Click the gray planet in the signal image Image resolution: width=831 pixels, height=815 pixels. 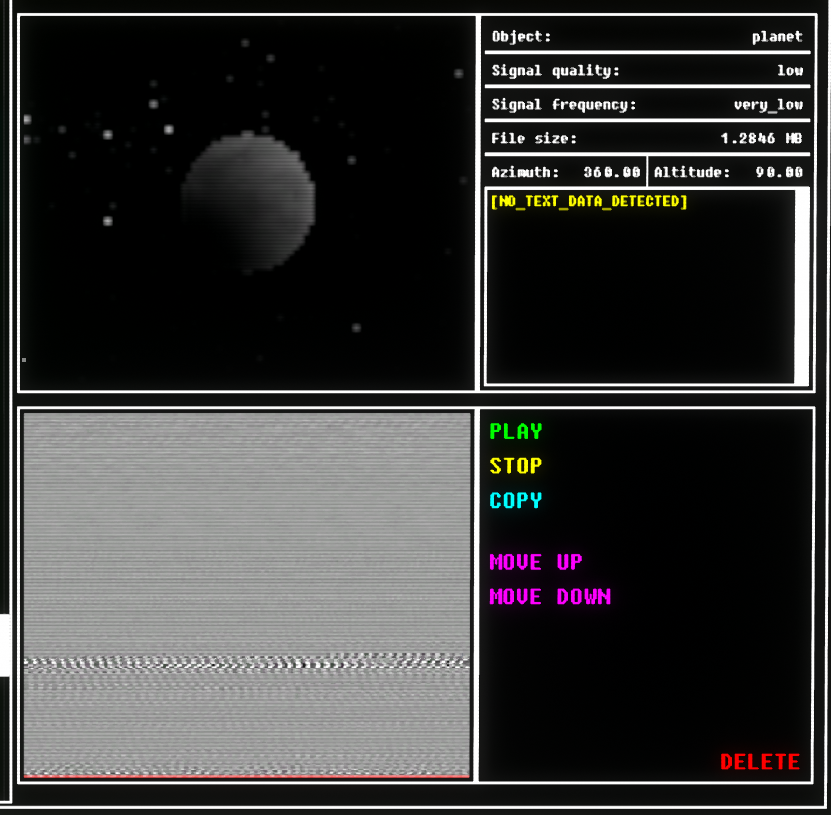coord(248,202)
